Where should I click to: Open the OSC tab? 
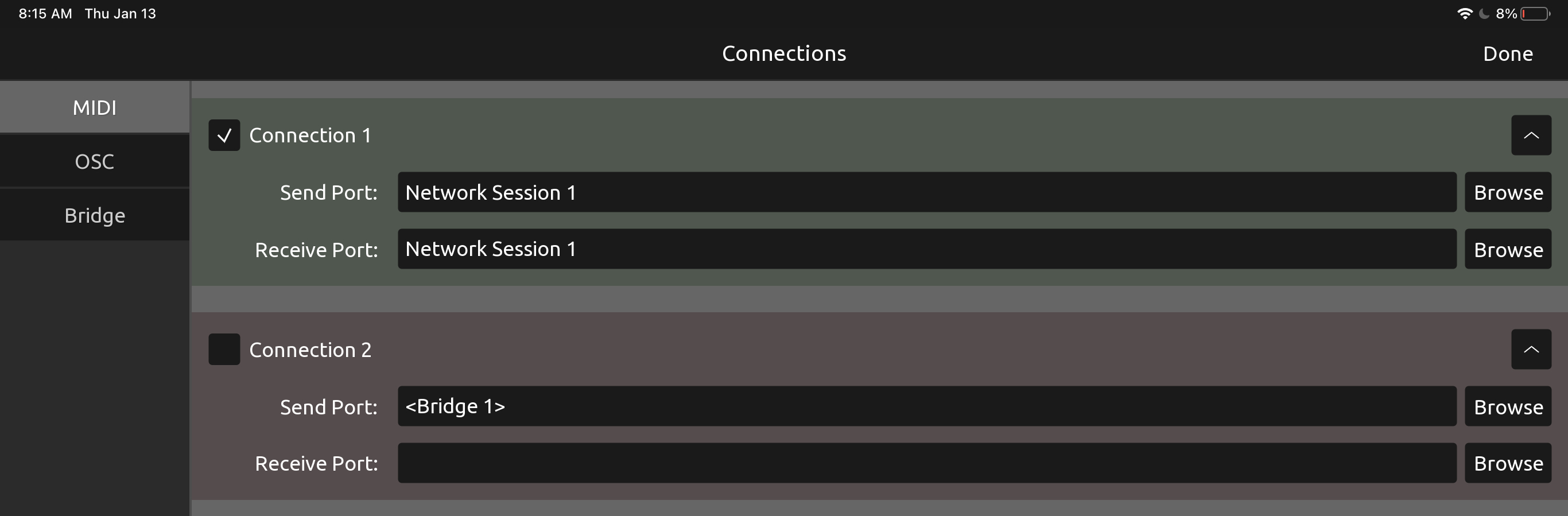click(x=94, y=161)
